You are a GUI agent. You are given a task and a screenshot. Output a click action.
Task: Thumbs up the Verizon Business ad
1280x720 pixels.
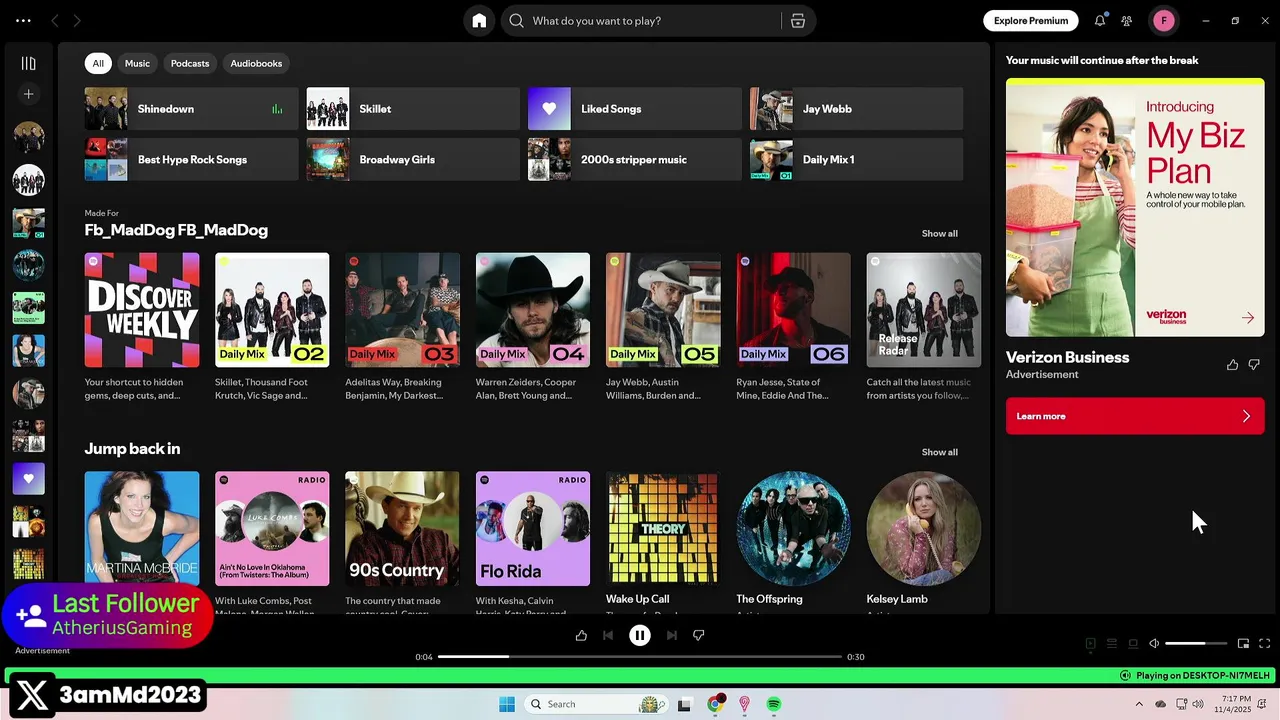pyautogui.click(x=1232, y=365)
